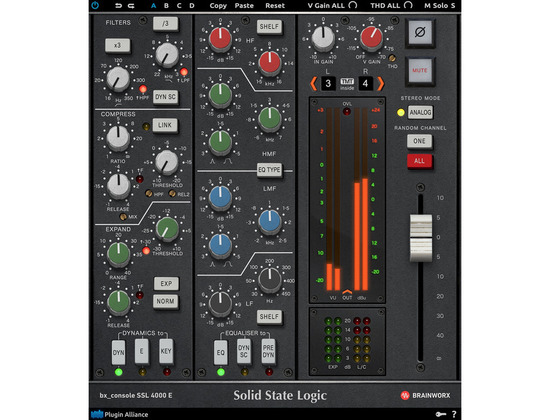Click the high-pass filter Hz knob
Screen dimensions: 550x420
(x=118, y=79)
